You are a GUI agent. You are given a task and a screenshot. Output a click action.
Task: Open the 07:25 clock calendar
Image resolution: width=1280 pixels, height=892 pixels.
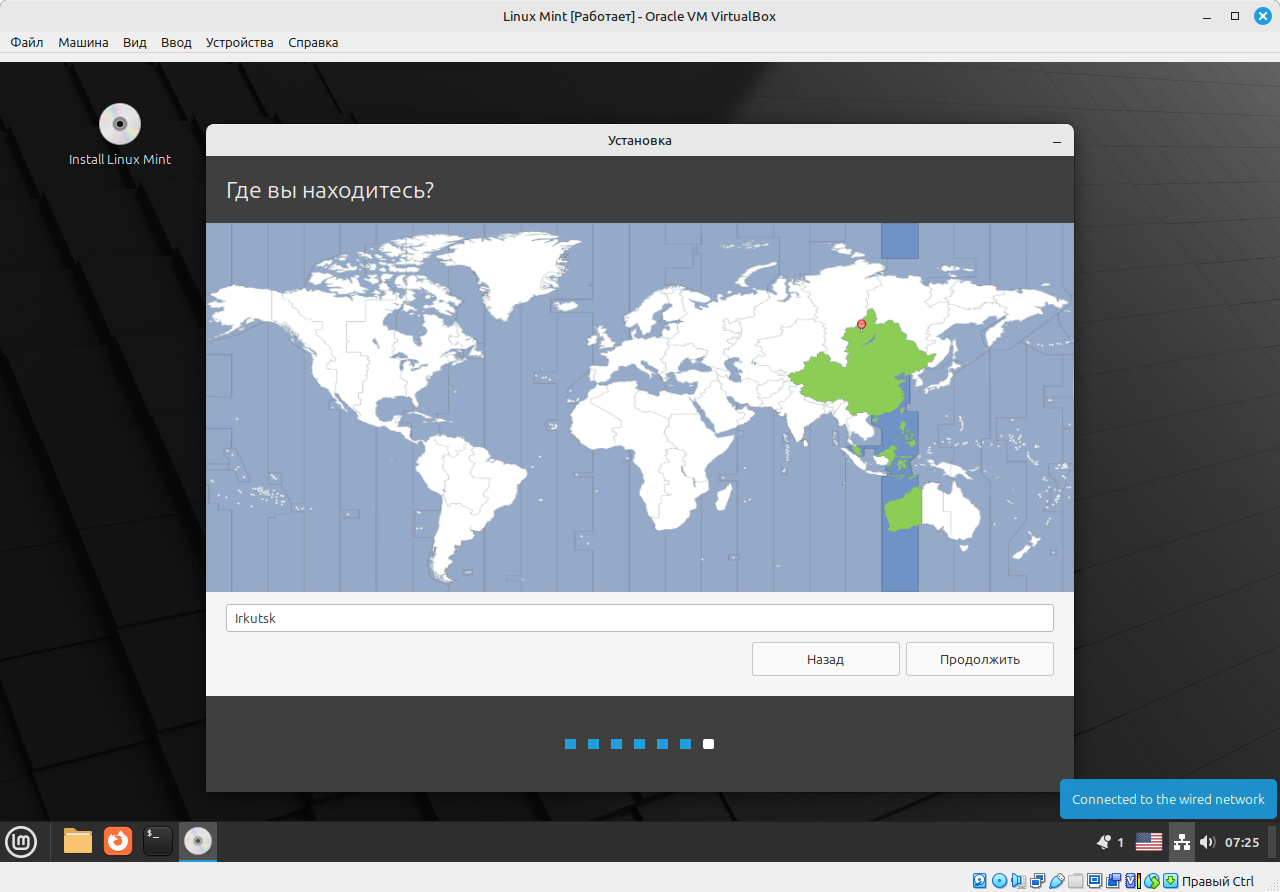[1242, 842]
